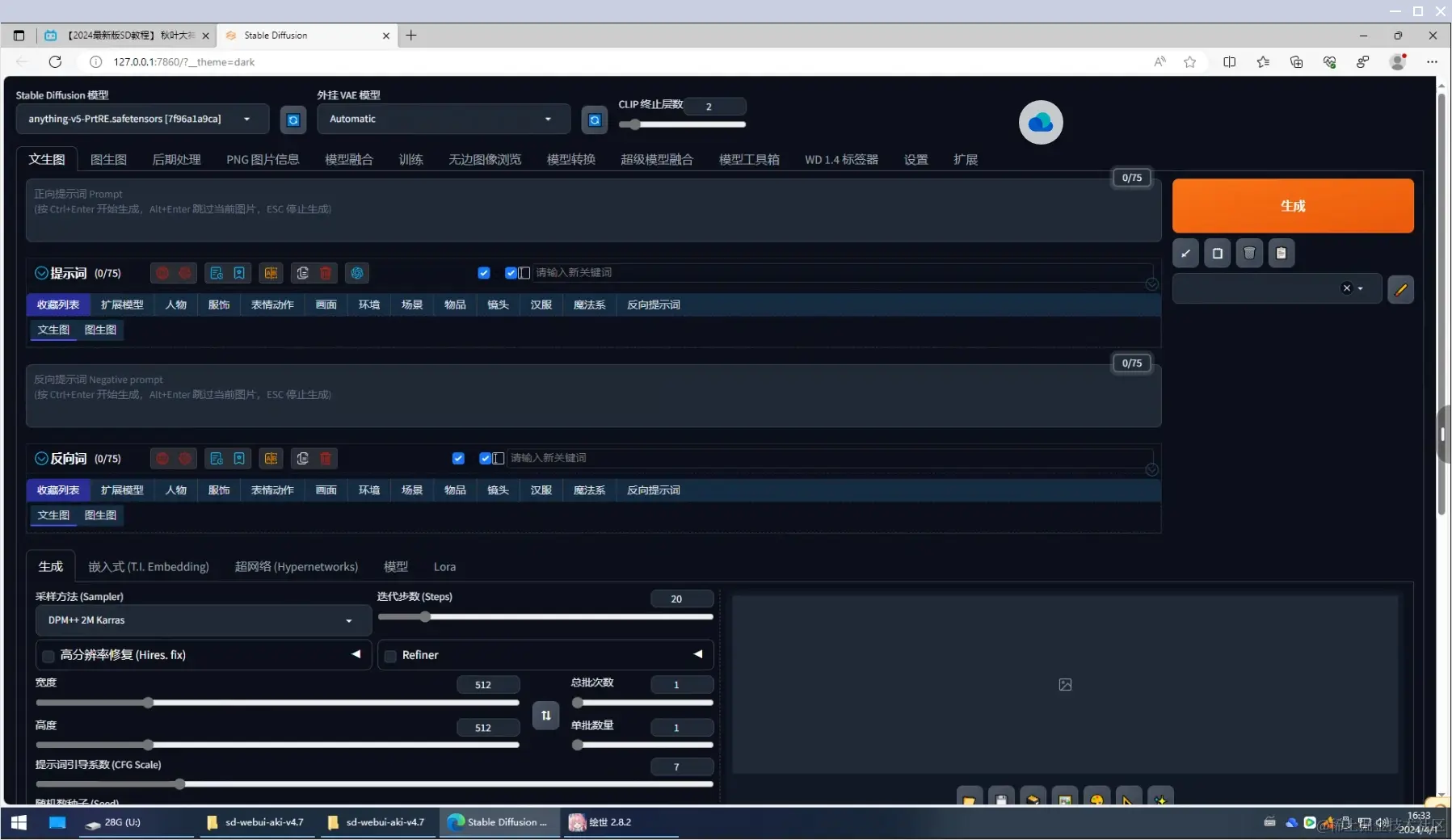The width and height of the screenshot is (1452, 840).
Task: Open 设置 tab
Action: pos(915,160)
